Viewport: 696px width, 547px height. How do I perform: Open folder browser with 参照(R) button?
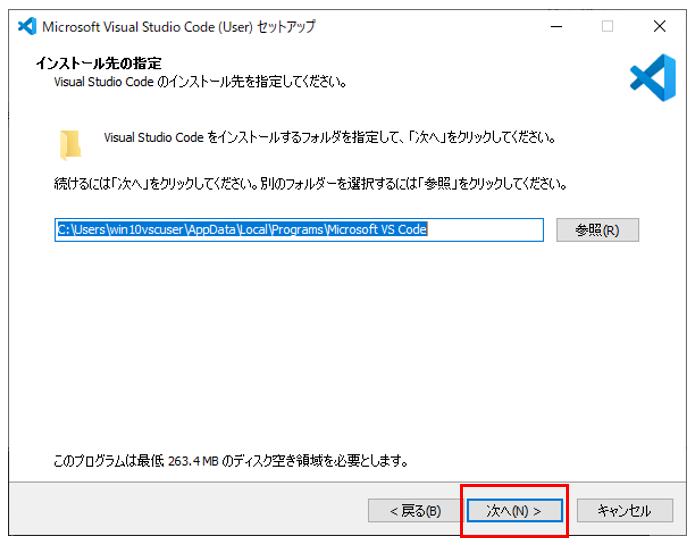pyautogui.click(x=597, y=230)
